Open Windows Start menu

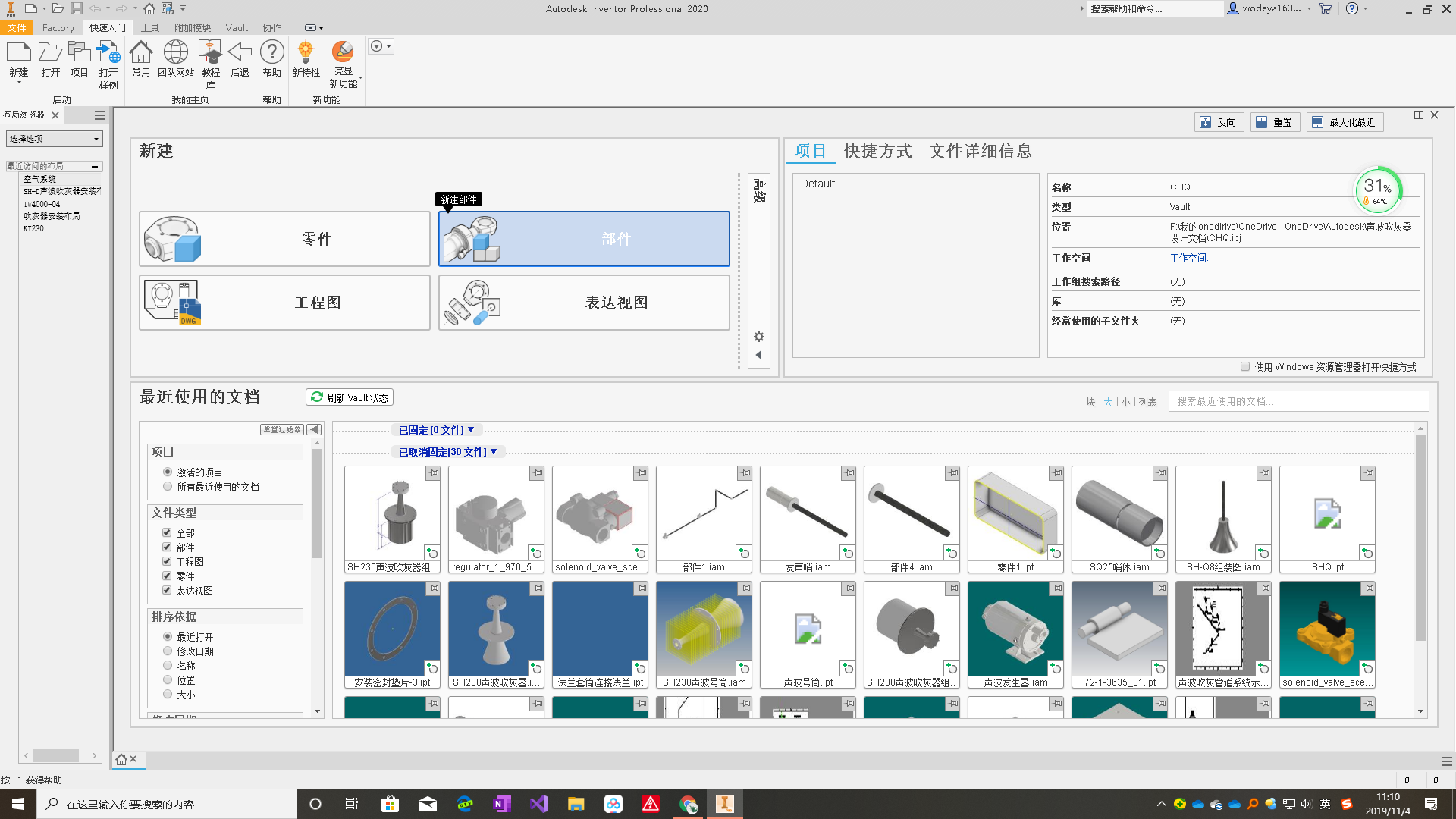(18, 804)
